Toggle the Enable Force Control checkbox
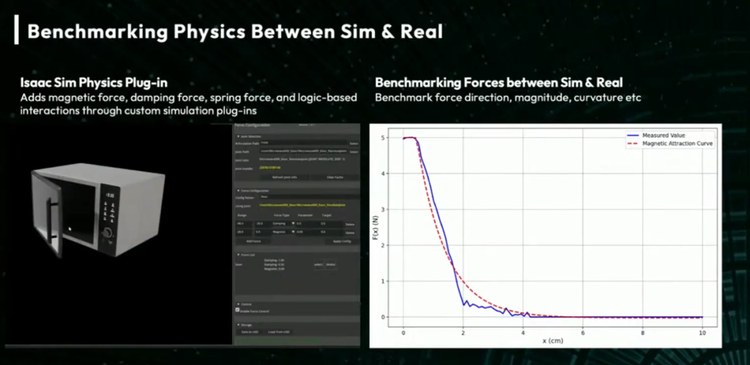This screenshot has height=365, width=750. click(x=238, y=310)
